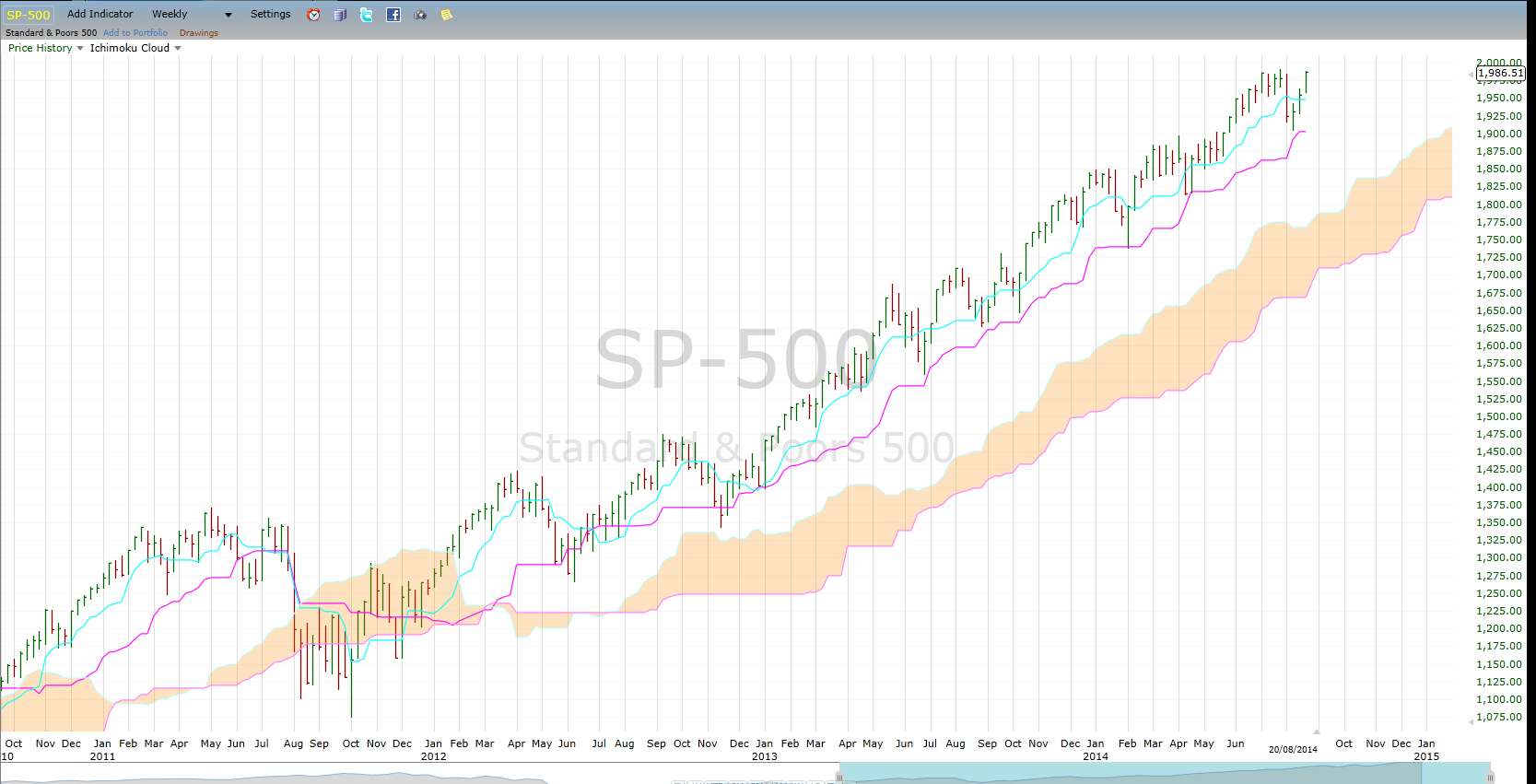1536x784 pixels.
Task: Expand the Price History dropdown arrow
Action: coord(80,49)
